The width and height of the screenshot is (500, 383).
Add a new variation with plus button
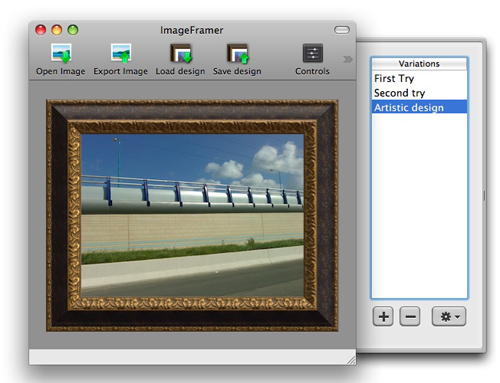click(x=383, y=316)
